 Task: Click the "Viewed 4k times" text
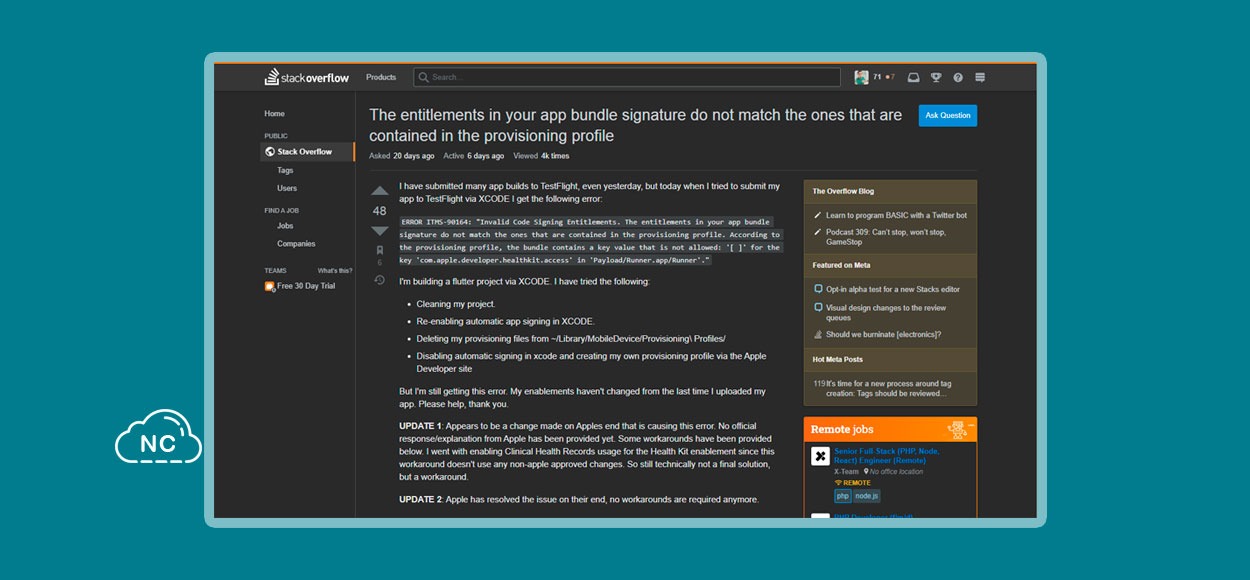click(x=542, y=156)
